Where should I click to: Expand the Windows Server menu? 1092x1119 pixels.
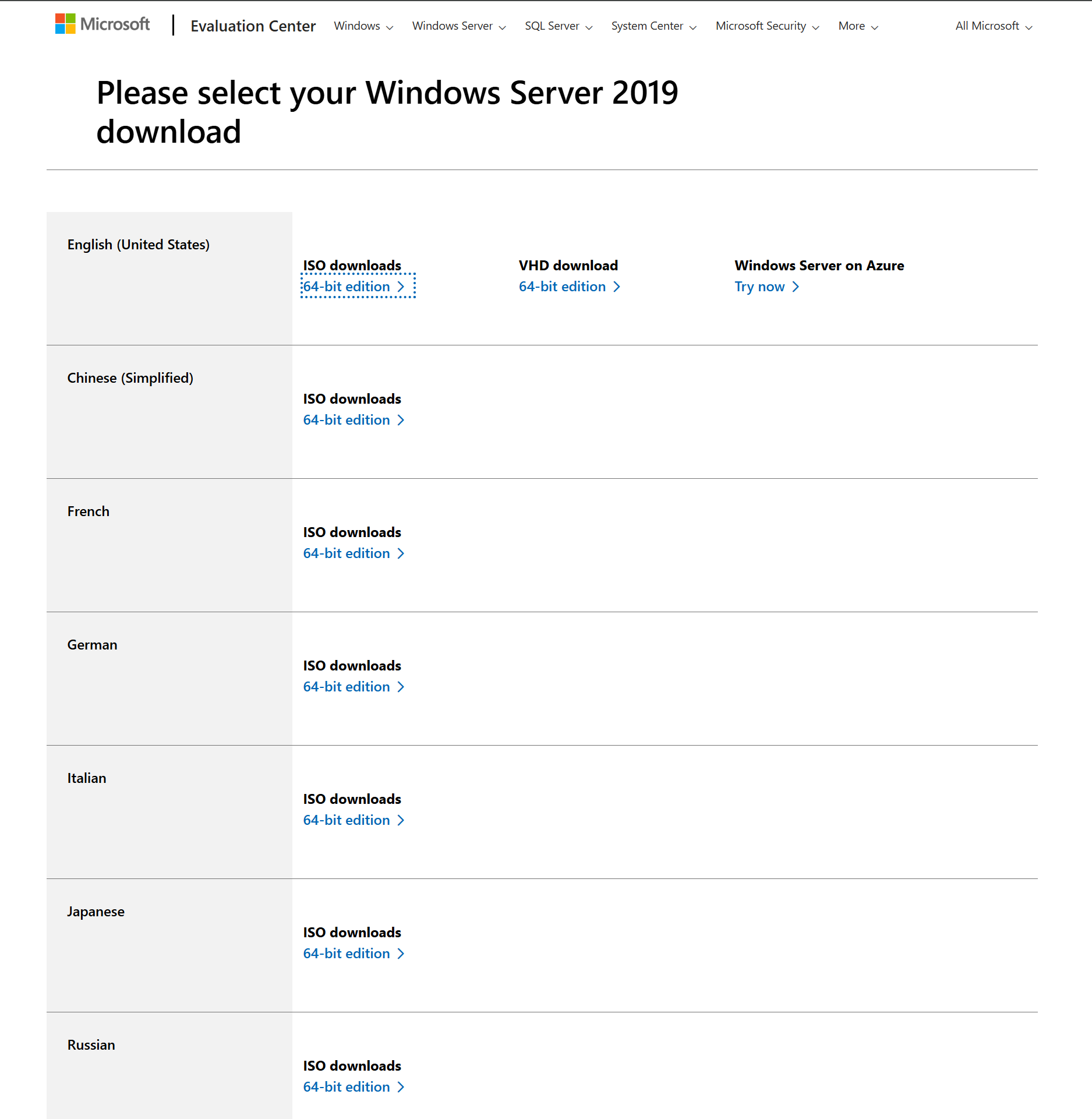tap(459, 26)
